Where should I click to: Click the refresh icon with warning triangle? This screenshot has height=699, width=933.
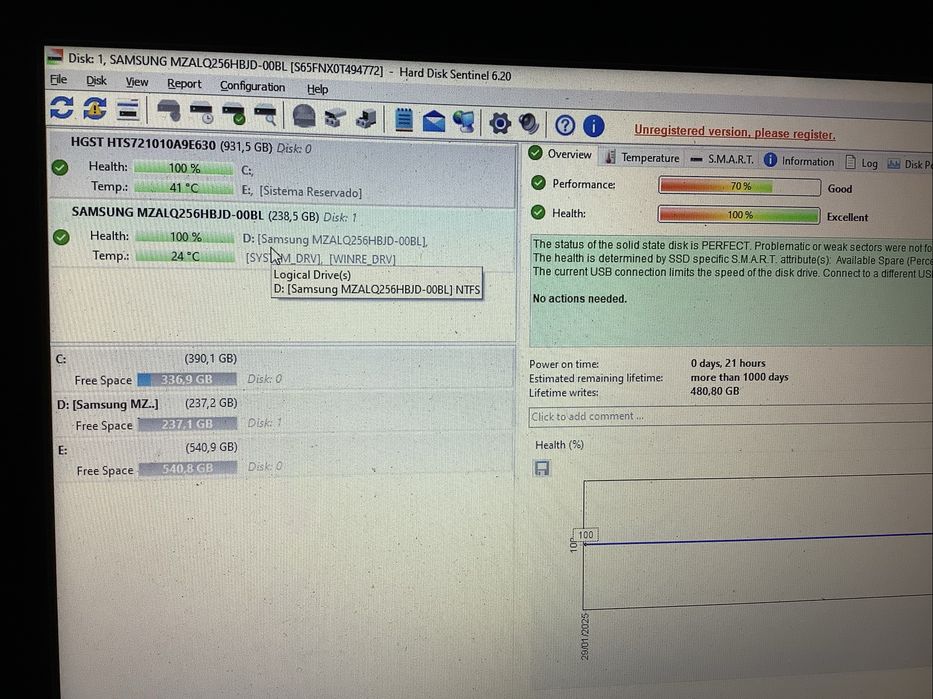(95, 109)
